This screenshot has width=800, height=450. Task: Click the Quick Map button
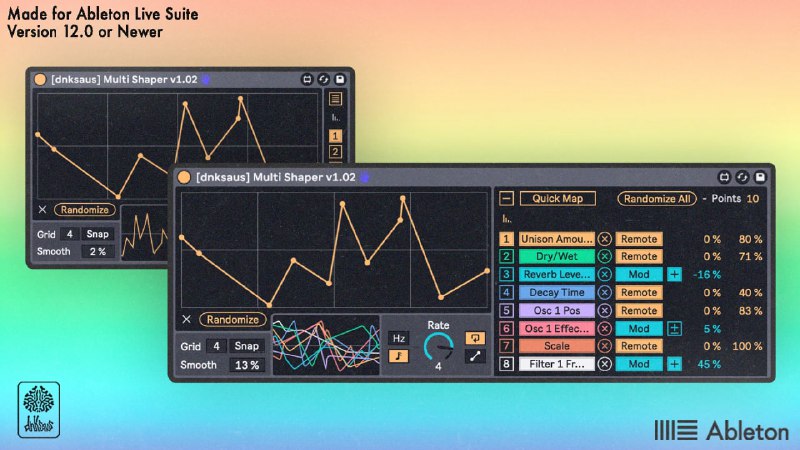tap(558, 198)
